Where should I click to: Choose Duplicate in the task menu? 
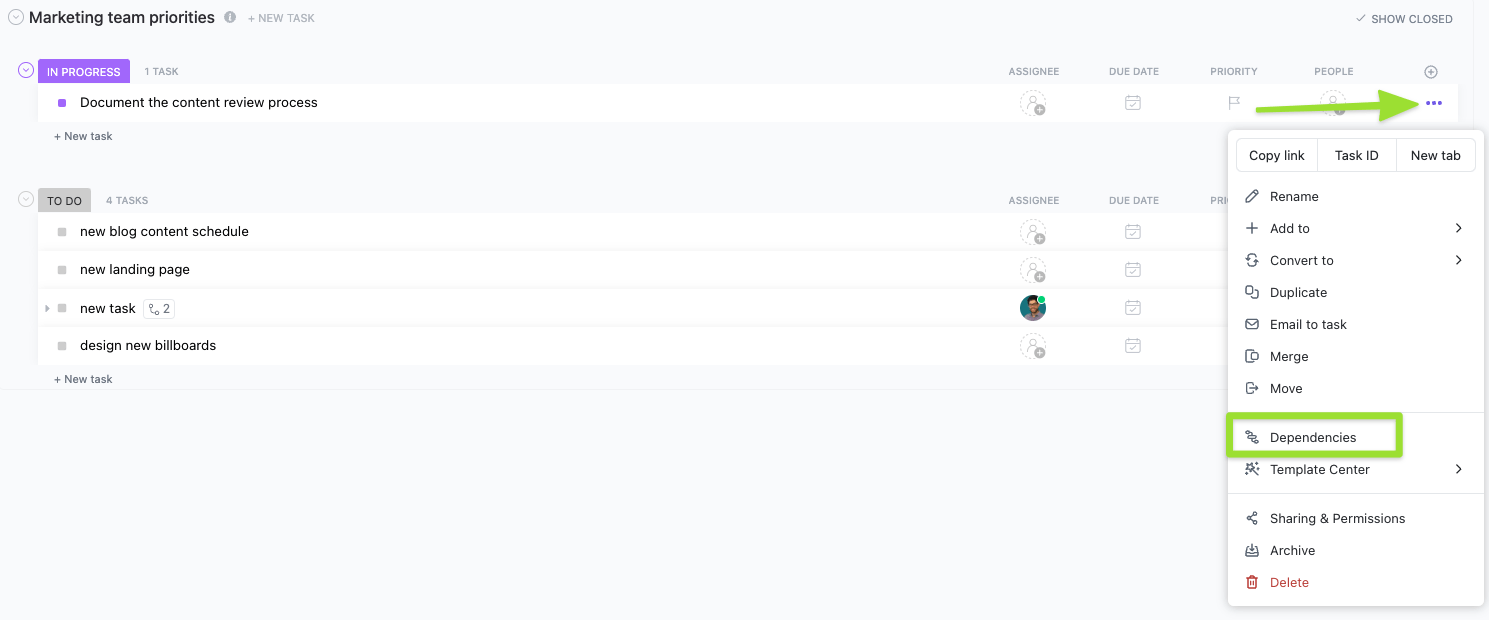click(x=1298, y=292)
